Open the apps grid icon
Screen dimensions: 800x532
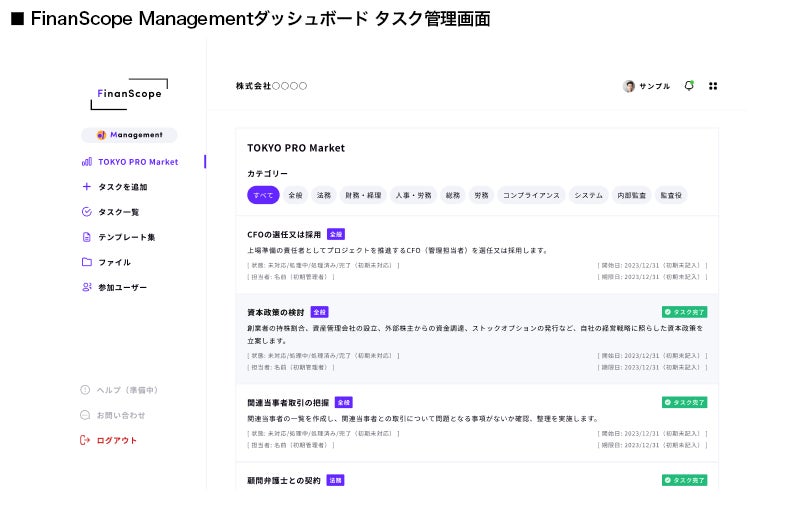[x=713, y=86]
